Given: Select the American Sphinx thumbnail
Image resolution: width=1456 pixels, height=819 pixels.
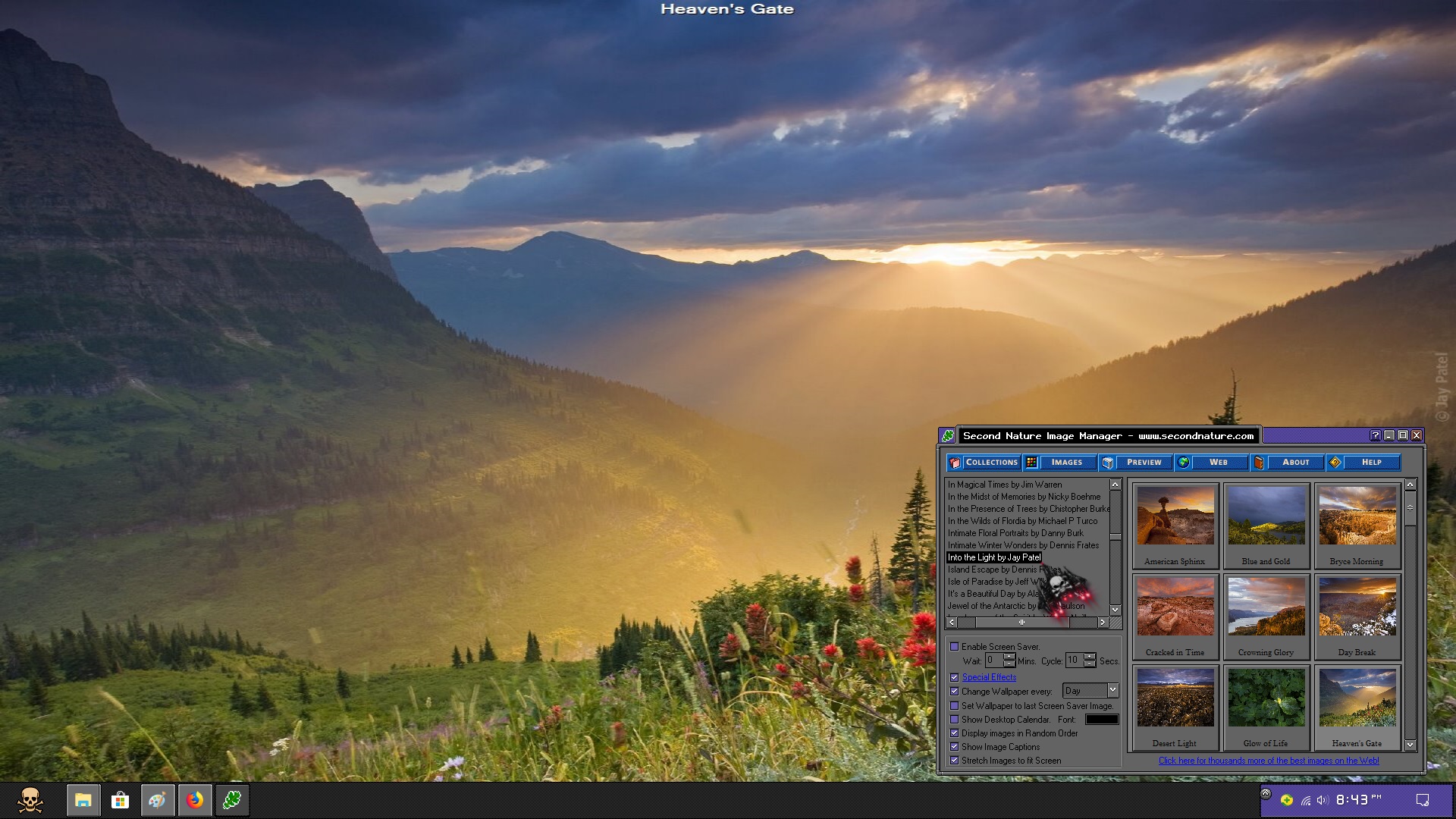Looking at the screenshot, I should pyautogui.click(x=1175, y=526).
